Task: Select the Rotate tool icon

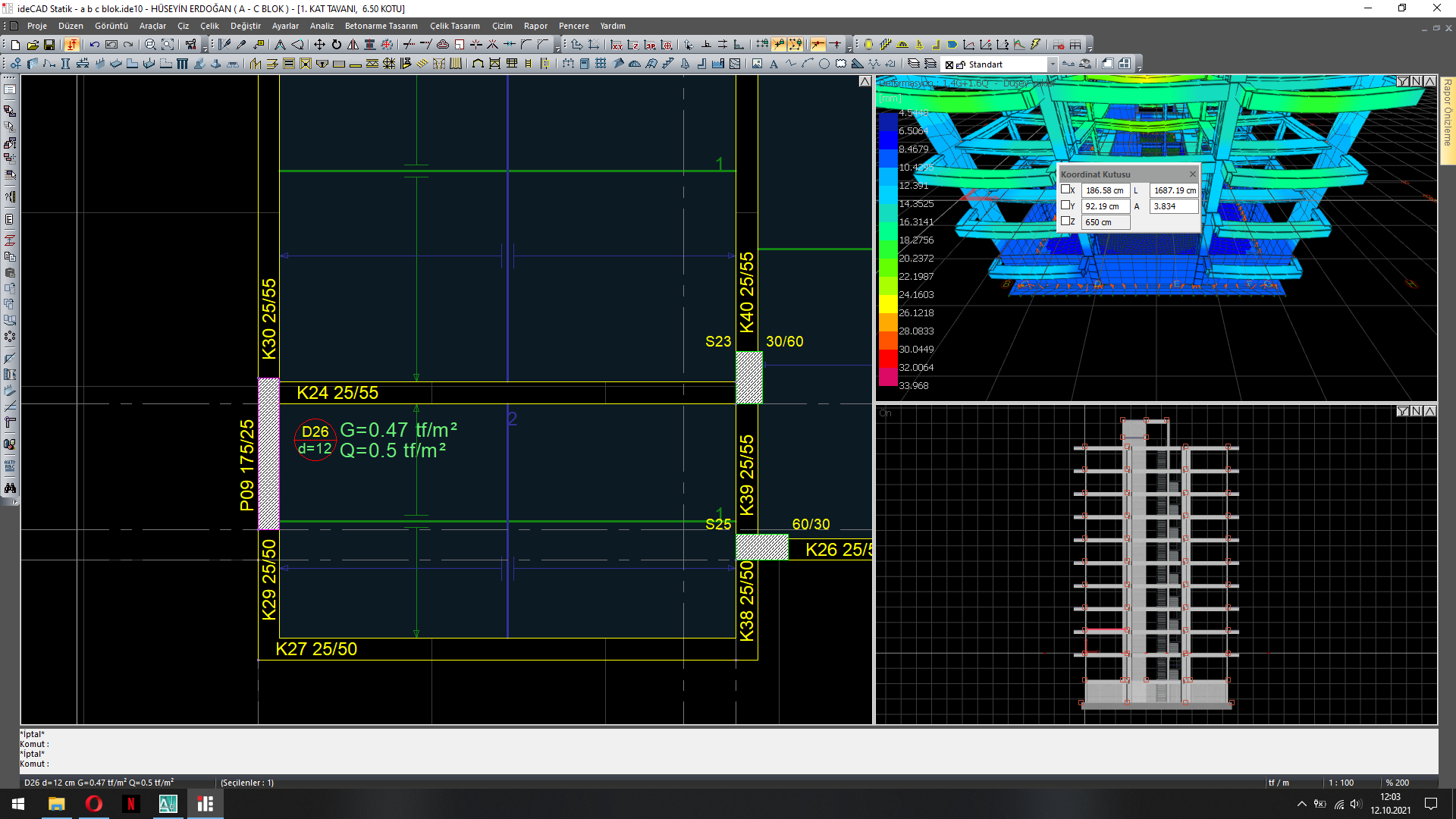Action: (336, 45)
